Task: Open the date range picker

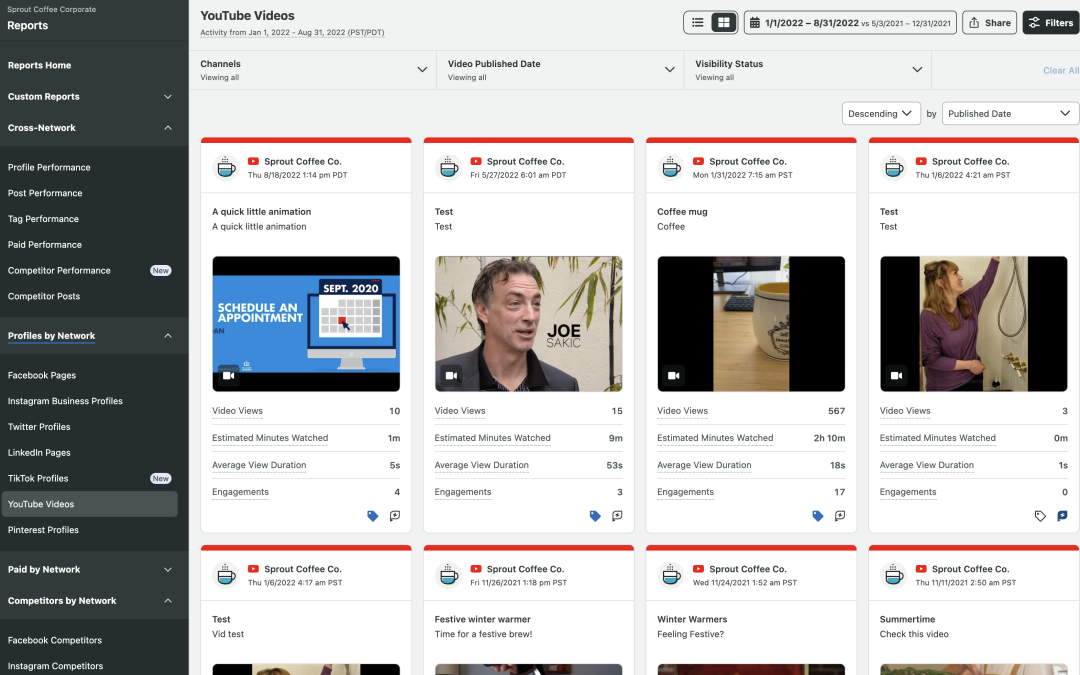Action: tap(850, 23)
